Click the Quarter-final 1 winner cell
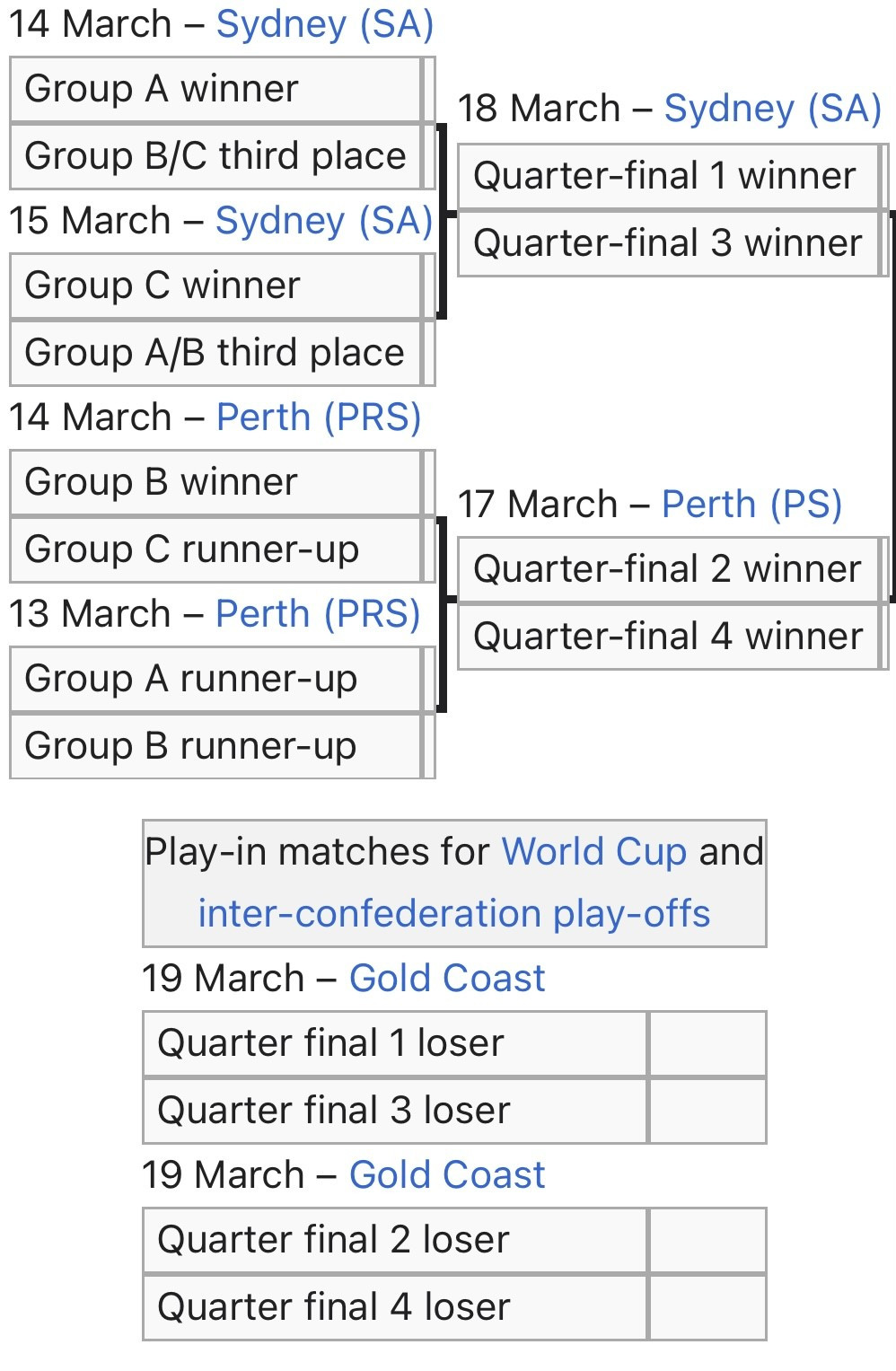 [664, 176]
